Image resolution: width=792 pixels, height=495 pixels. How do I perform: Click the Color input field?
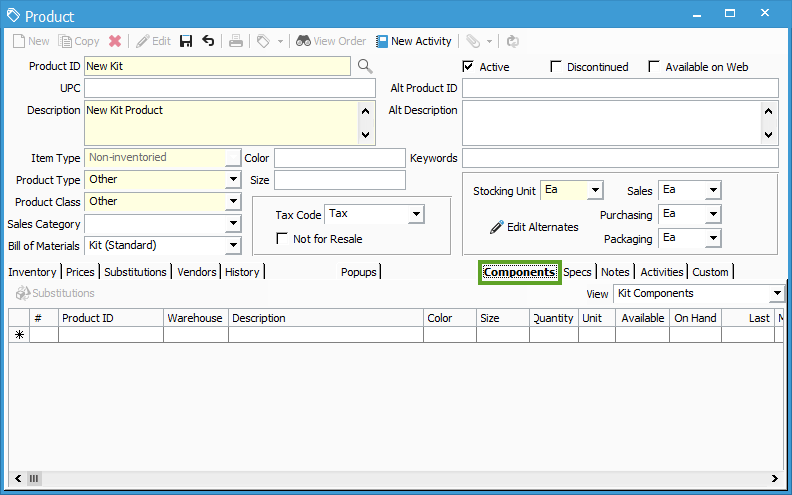coord(340,158)
